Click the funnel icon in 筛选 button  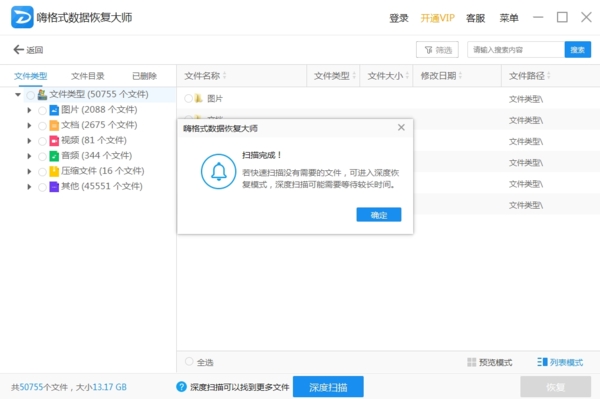(429, 50)
